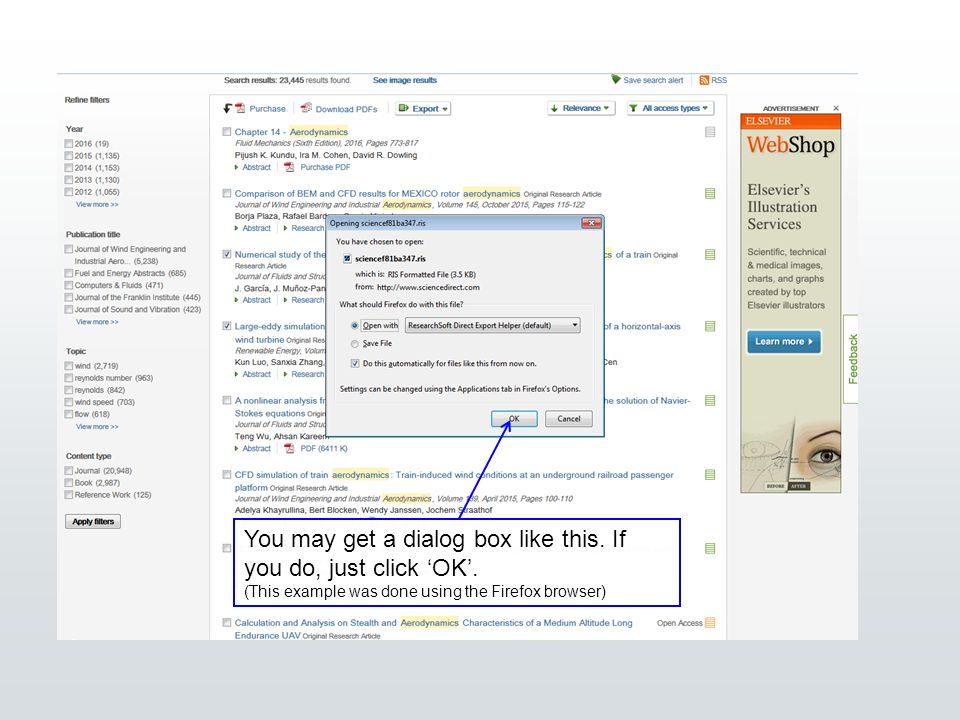The height and width of the screenshot is (720, 960).
Task: Check the Book content type filter
Action: pyautogui.click(x=69, y=482)
